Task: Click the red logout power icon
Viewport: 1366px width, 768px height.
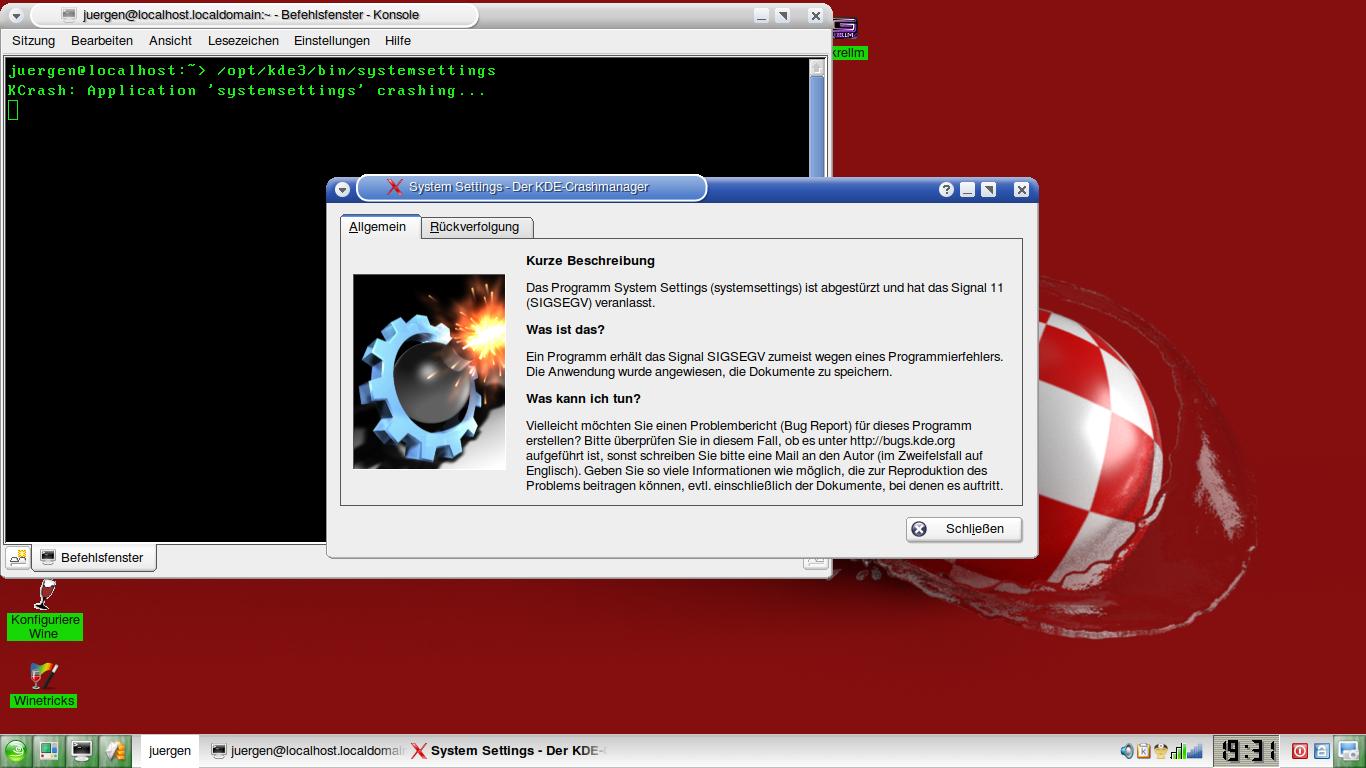Action: click(x=1300, y=751)
